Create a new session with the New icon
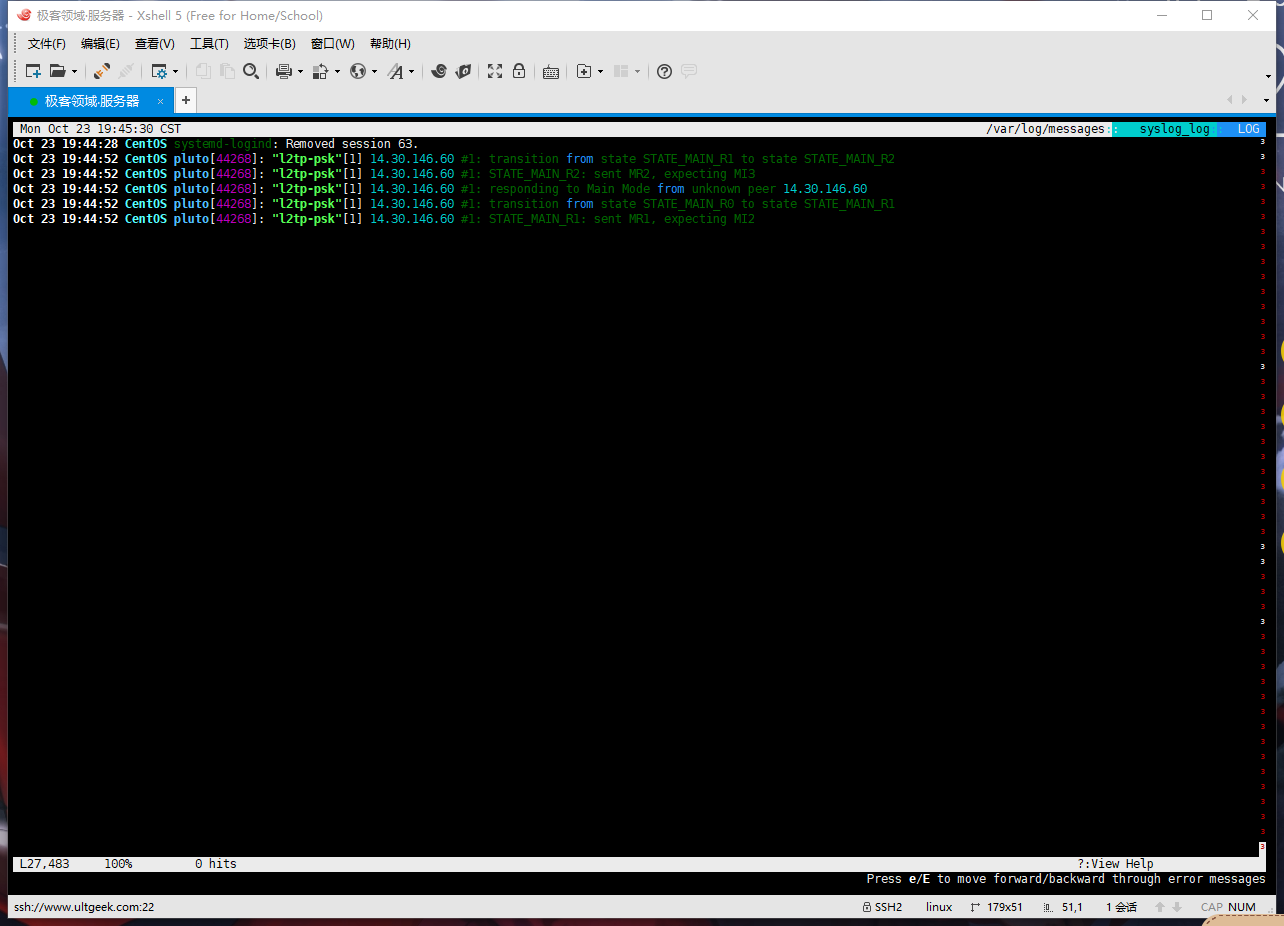 (x=34, y=71)
